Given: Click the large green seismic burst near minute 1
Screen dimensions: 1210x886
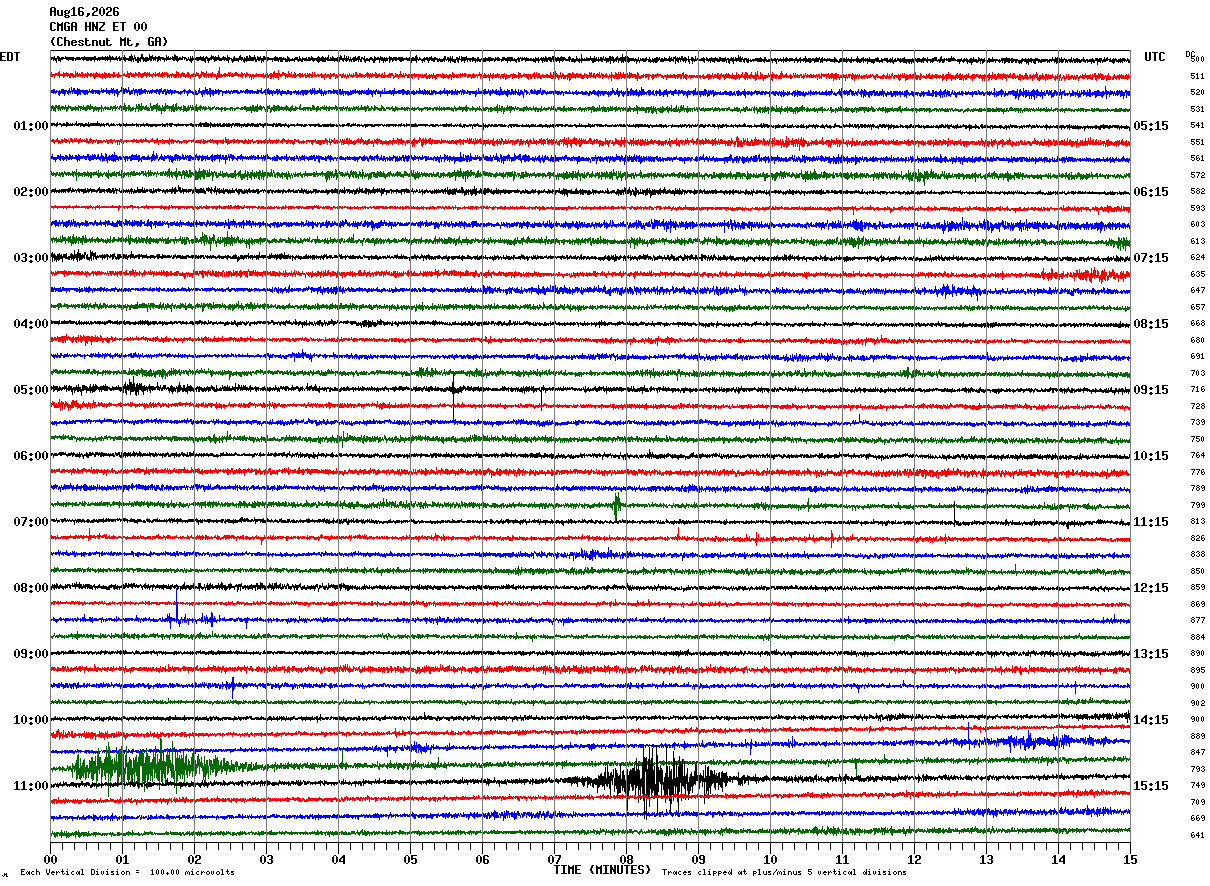Looking at the screenshot, I should pos(152,767).
